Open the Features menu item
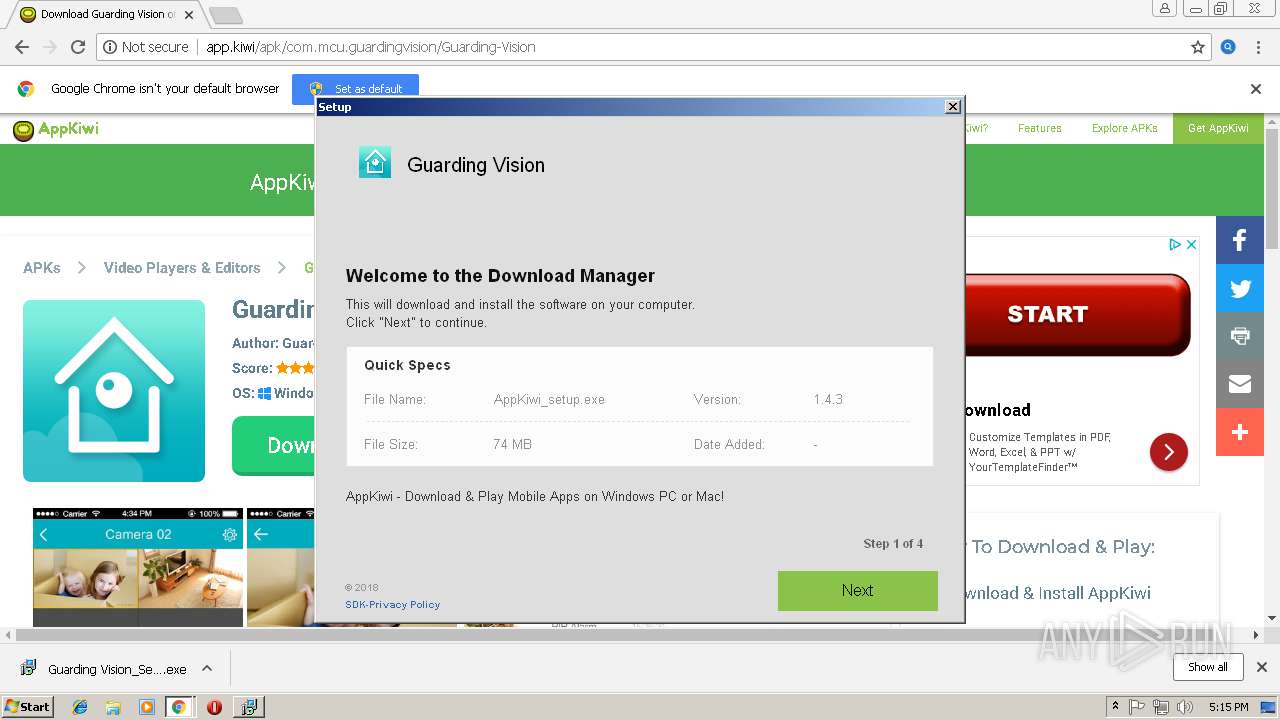Image resolution: width=1280 pixels, height=720 pixels. pyautogui.click(x=1040, y=128)
